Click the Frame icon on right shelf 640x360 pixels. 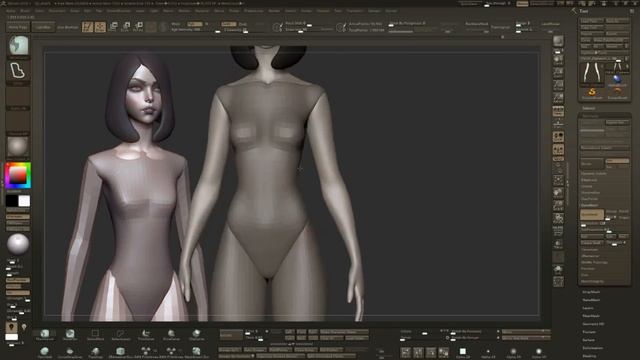click(x=558, y=180)
